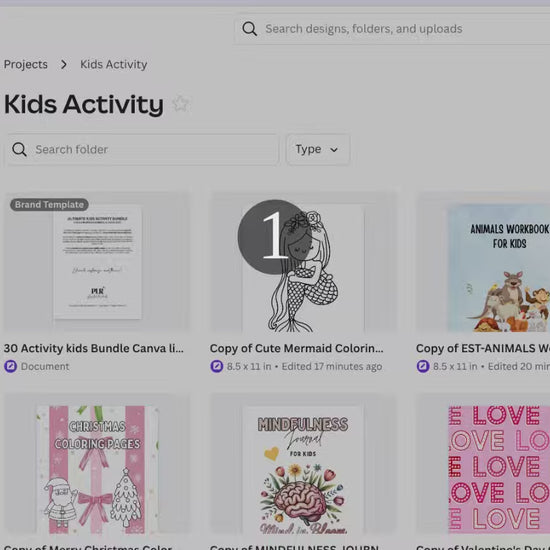The width and height of the screenshot is (550, 550).
Task: Click the design icon under Cute Mermaid title
Action: point(217,366)
